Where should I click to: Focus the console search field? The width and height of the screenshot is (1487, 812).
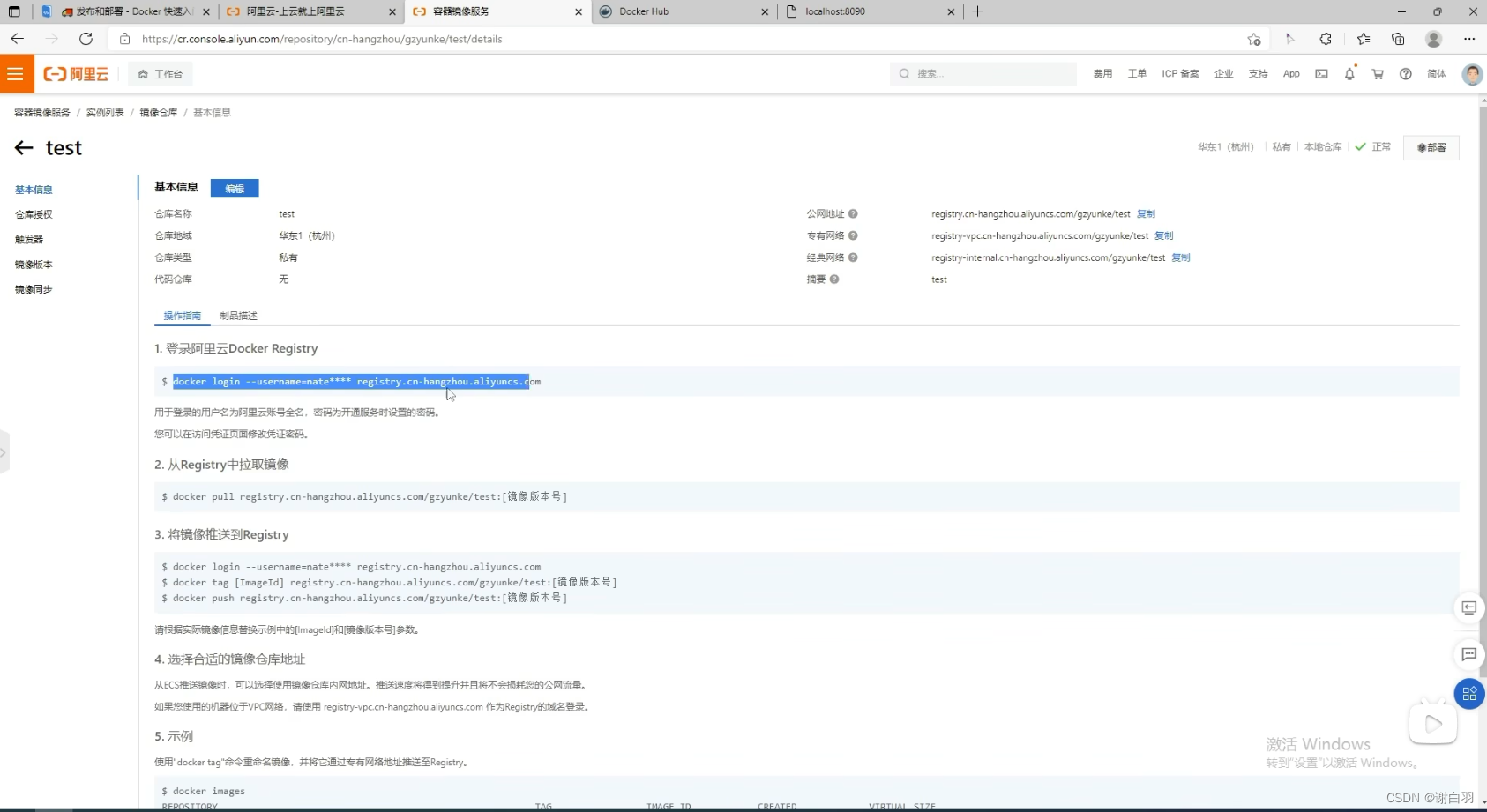coord(983,74)
